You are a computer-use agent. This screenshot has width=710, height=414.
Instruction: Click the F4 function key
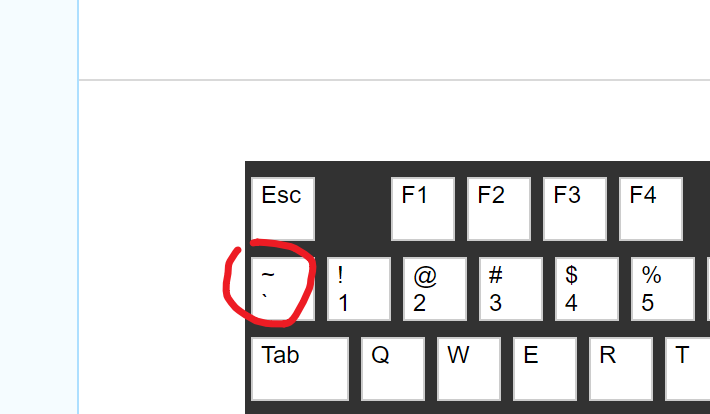click(651, 209)
